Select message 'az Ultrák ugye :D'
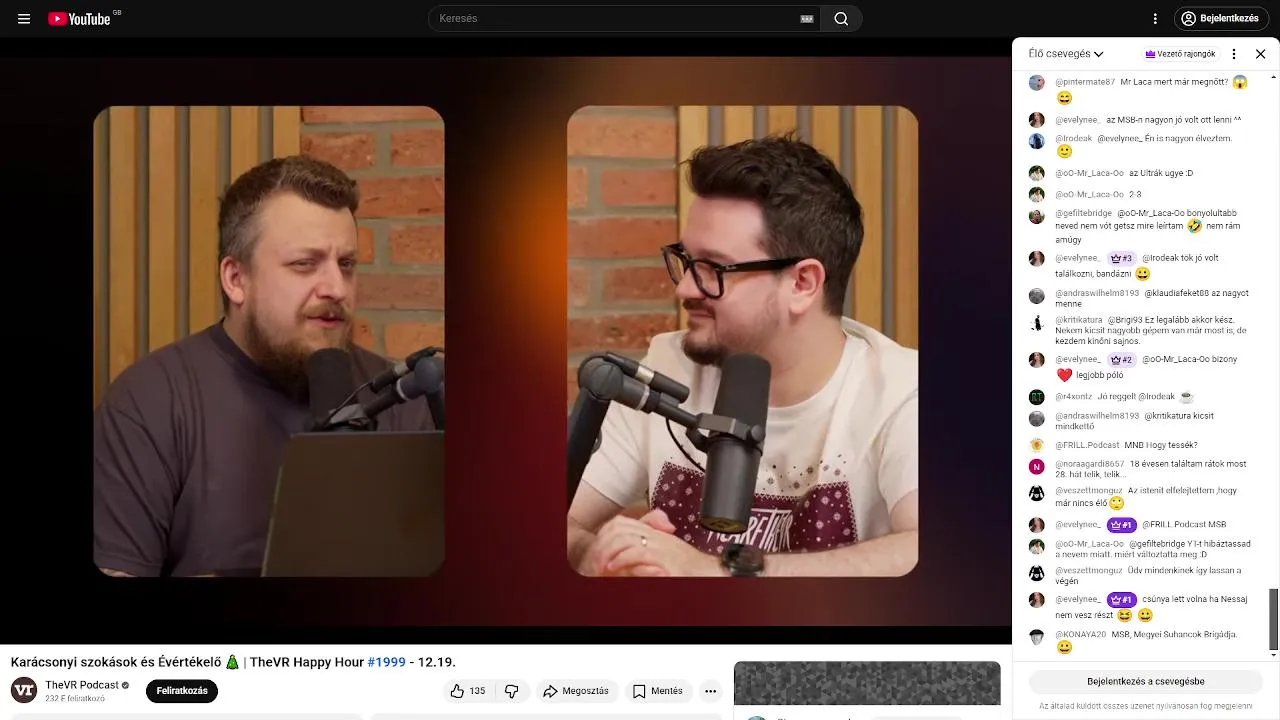 tap(1161, 173)
